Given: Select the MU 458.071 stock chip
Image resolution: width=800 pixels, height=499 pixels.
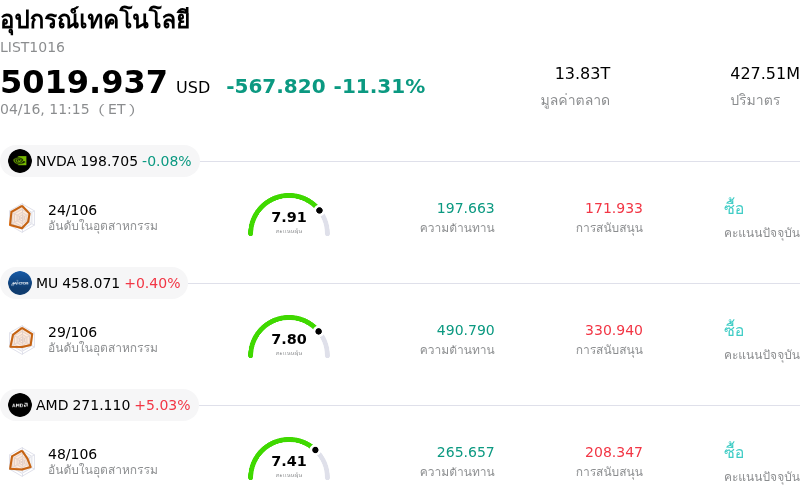Looking at the screenshot, I should coord(95,283).
